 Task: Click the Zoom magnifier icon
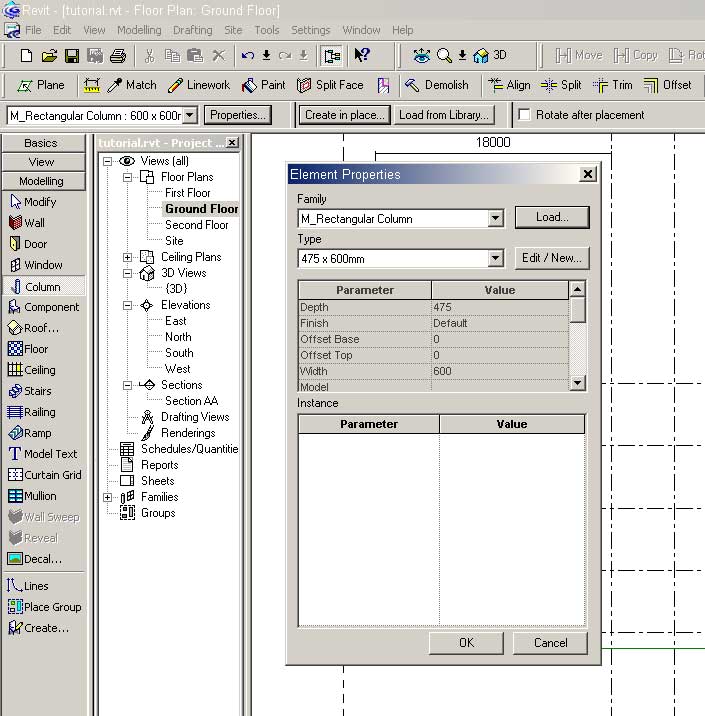click(x=444, y=56)
